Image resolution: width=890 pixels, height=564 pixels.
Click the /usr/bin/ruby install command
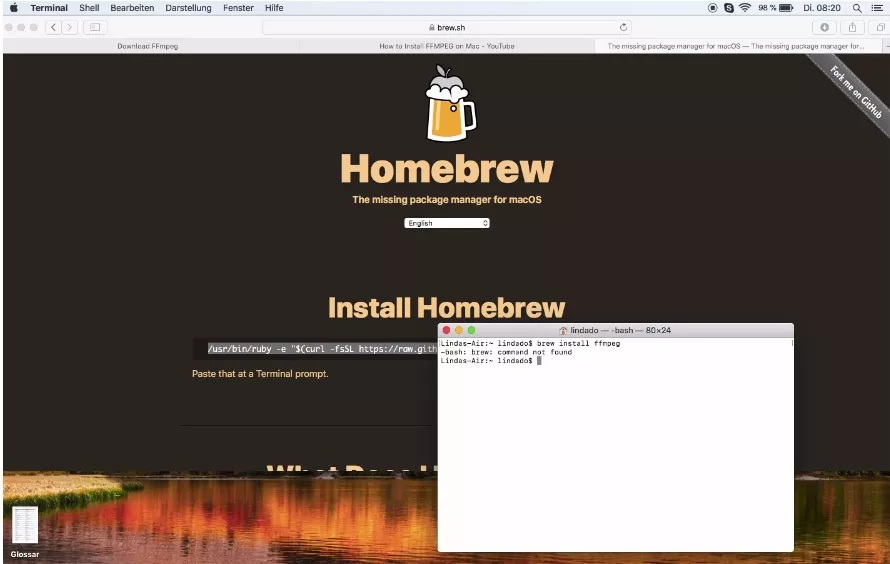pos(322,349)
